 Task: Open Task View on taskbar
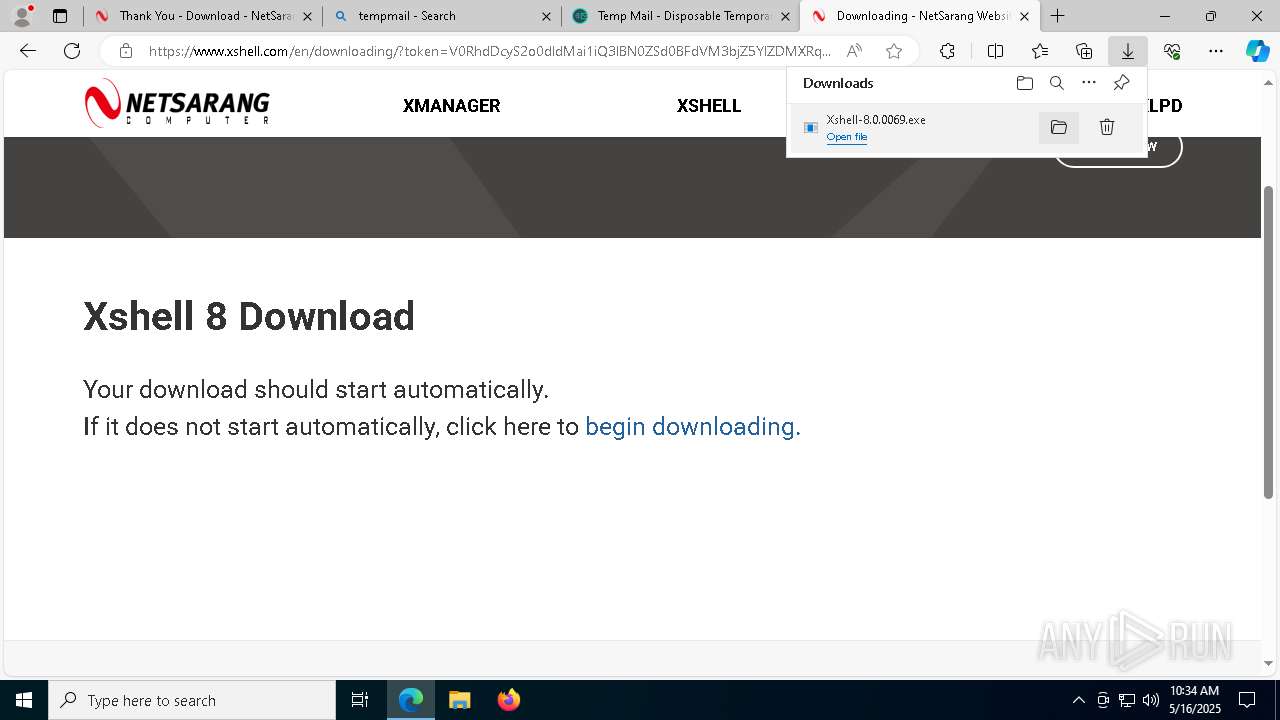pos(360,700)
